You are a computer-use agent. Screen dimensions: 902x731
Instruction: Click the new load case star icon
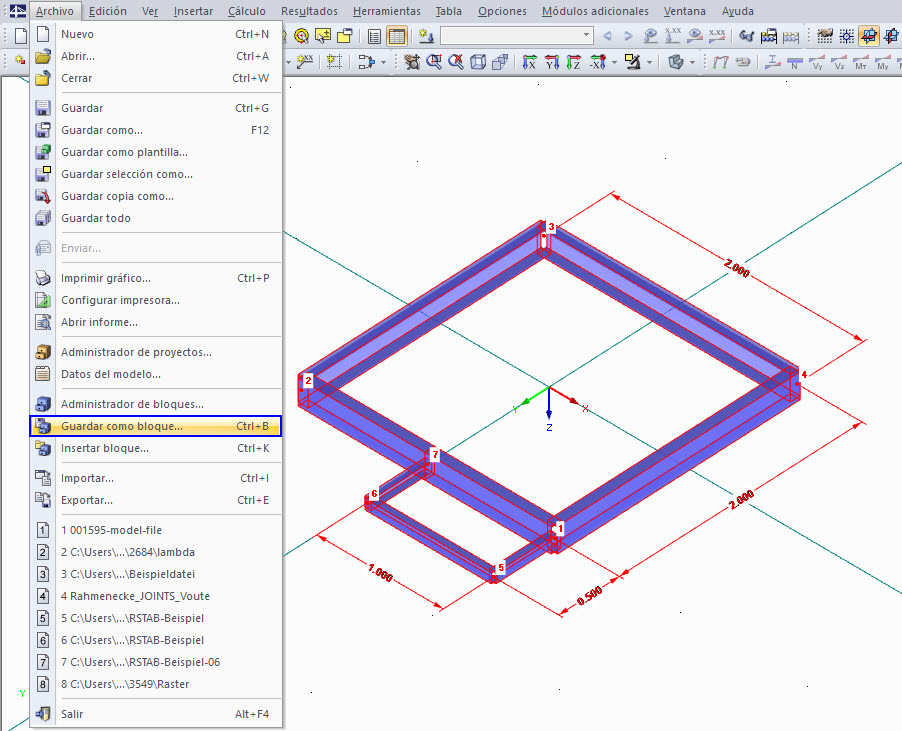(x=426, y=36)
